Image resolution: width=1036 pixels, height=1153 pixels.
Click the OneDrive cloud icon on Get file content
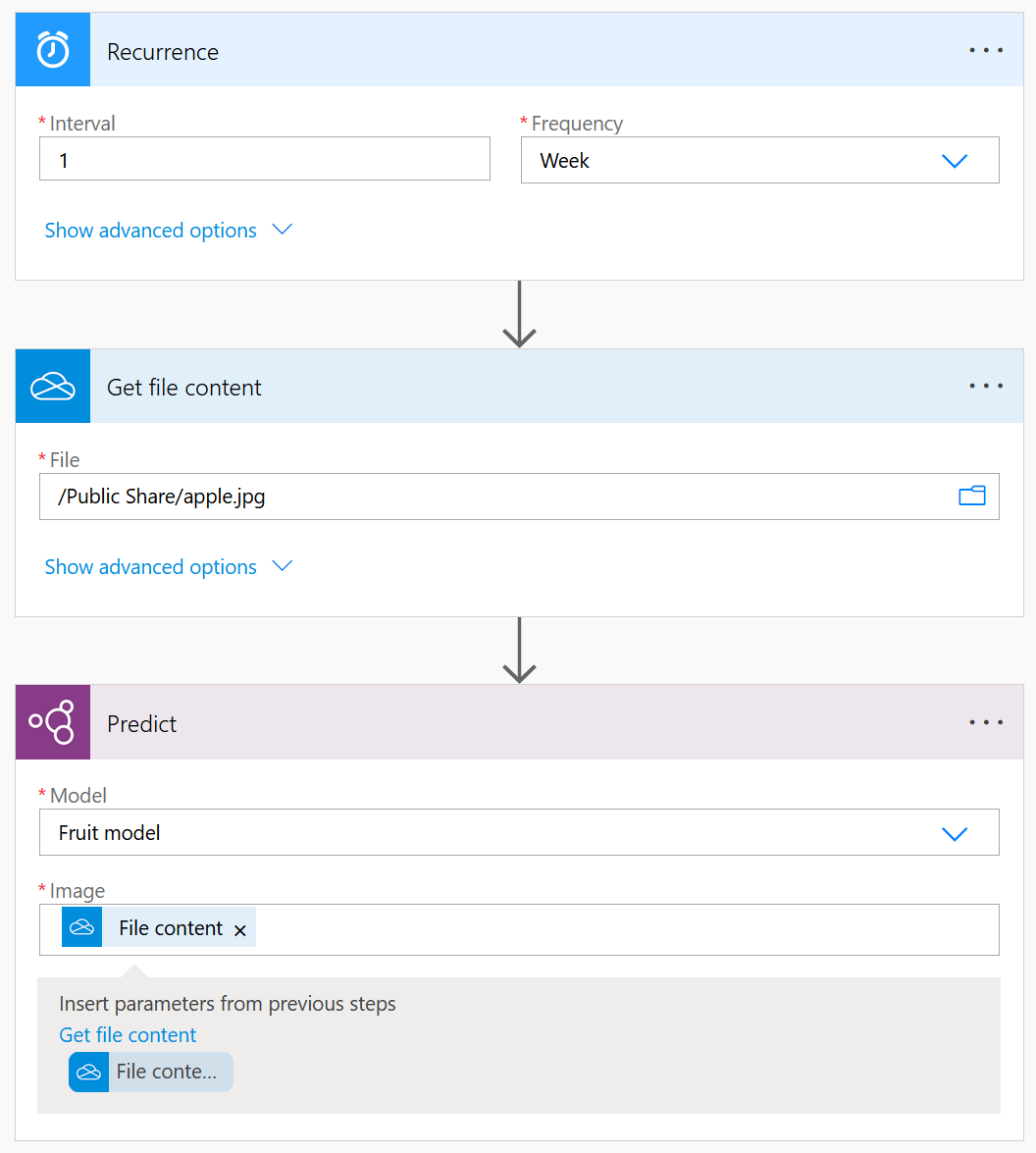[x=53, y=386]
